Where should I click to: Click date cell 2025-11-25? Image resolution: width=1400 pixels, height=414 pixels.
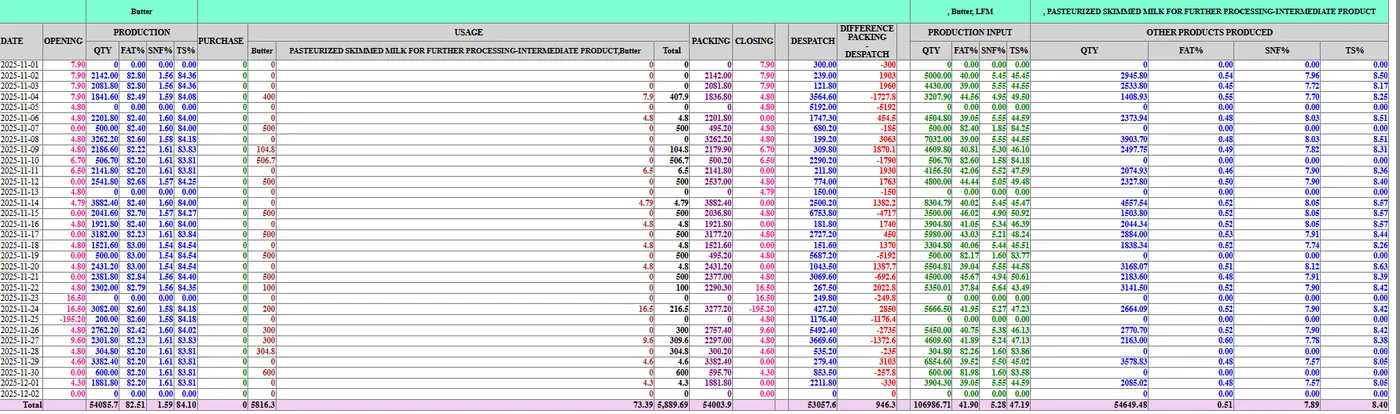click(21, 319)
